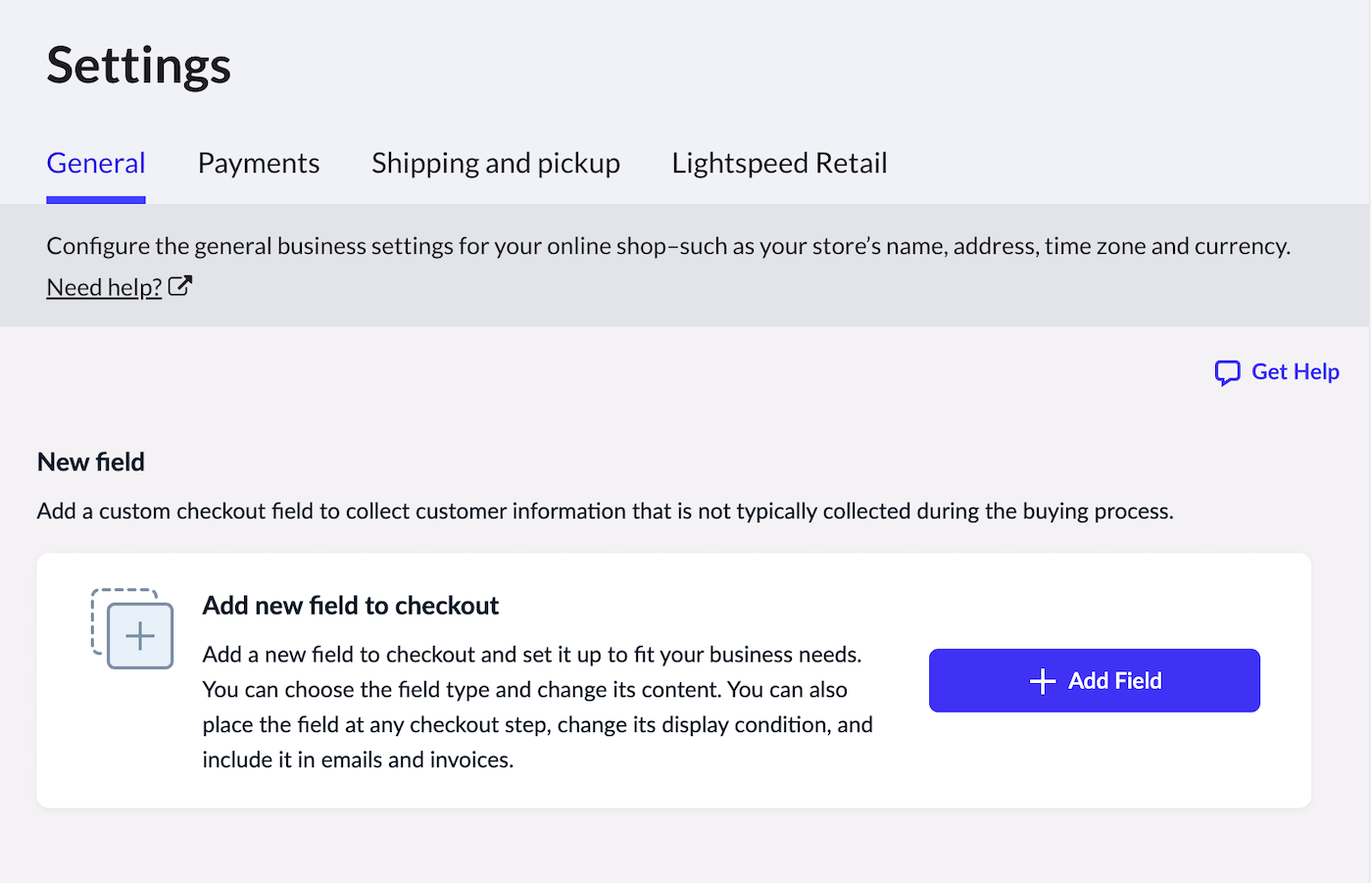Click the Settings page heading
This screenshot has height=883, width=1372.
[x=138, y=66]
